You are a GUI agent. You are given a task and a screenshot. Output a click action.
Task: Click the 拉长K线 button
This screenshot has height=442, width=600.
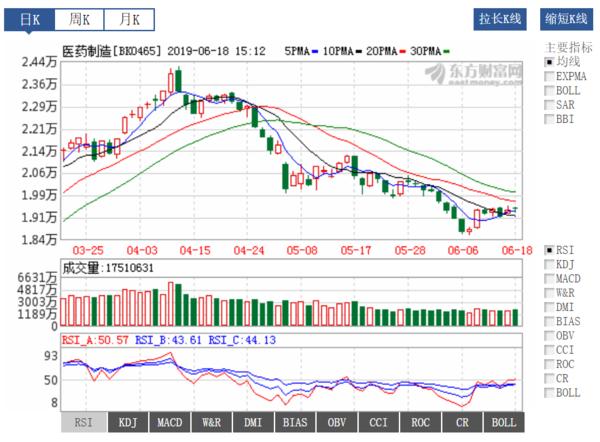[x=500, y=19]
